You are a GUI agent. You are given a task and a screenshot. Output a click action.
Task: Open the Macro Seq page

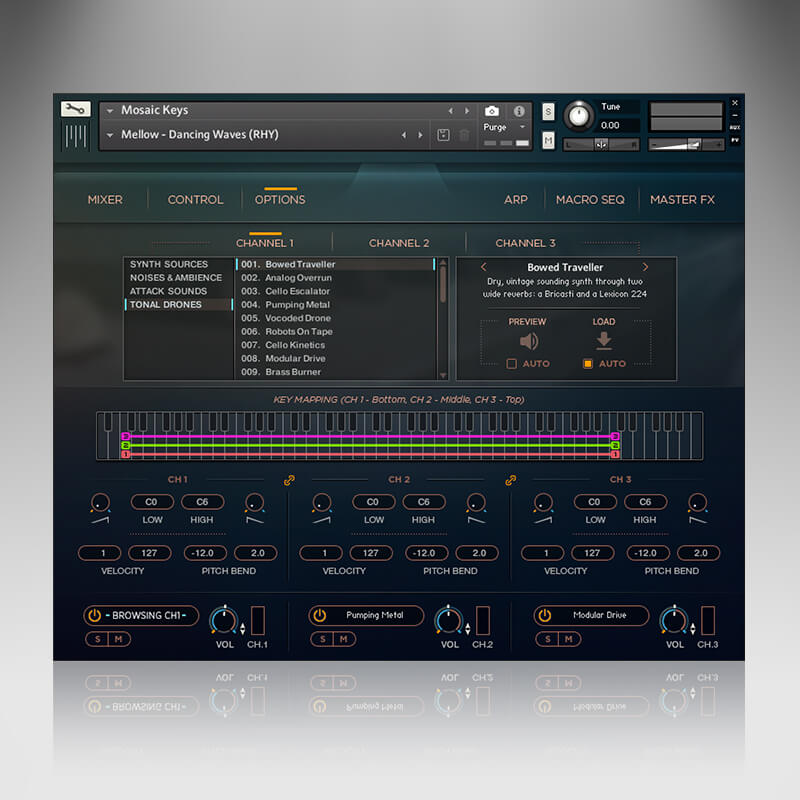pyautogui.click(x=590, y=200)
